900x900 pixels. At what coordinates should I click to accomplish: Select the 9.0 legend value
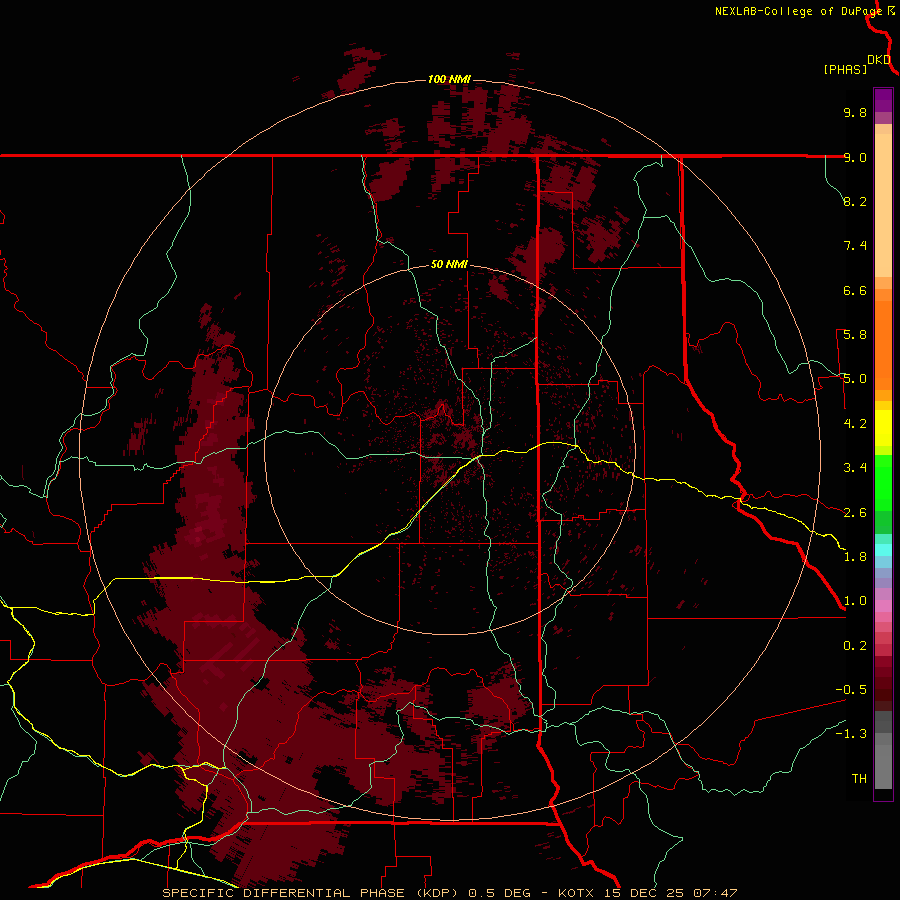click(x=855, y=157)
